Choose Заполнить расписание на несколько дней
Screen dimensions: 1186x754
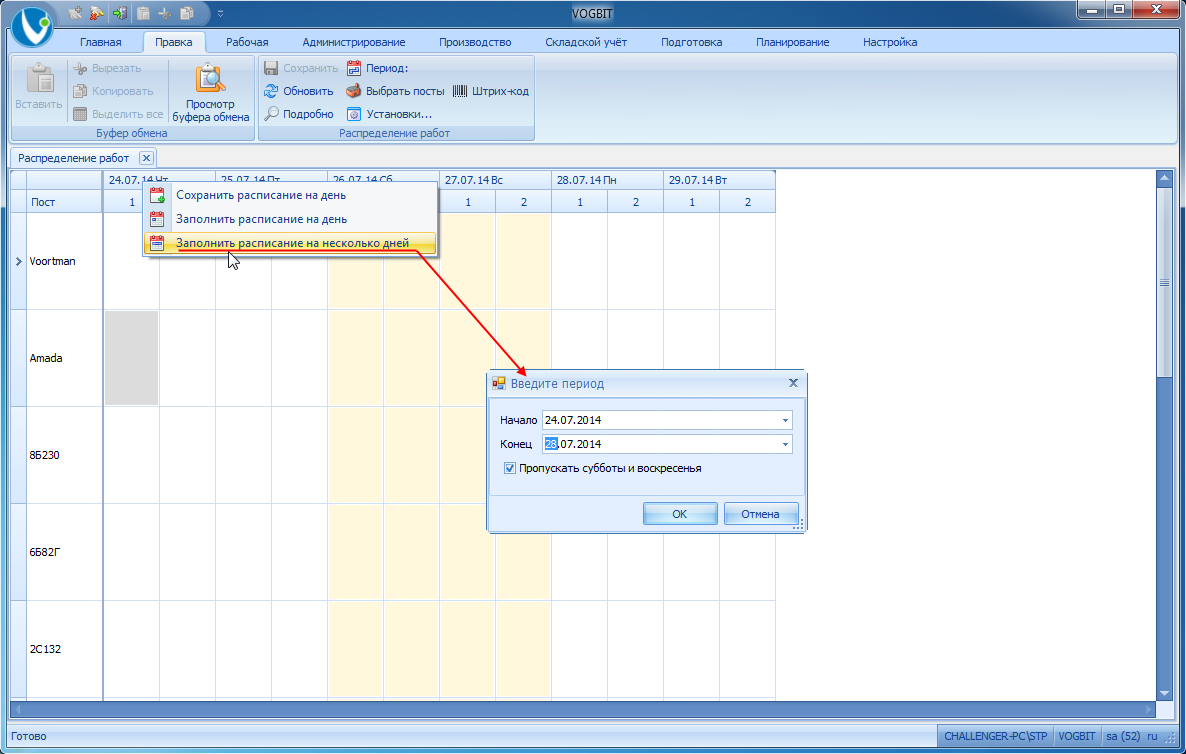click(290, 244)
